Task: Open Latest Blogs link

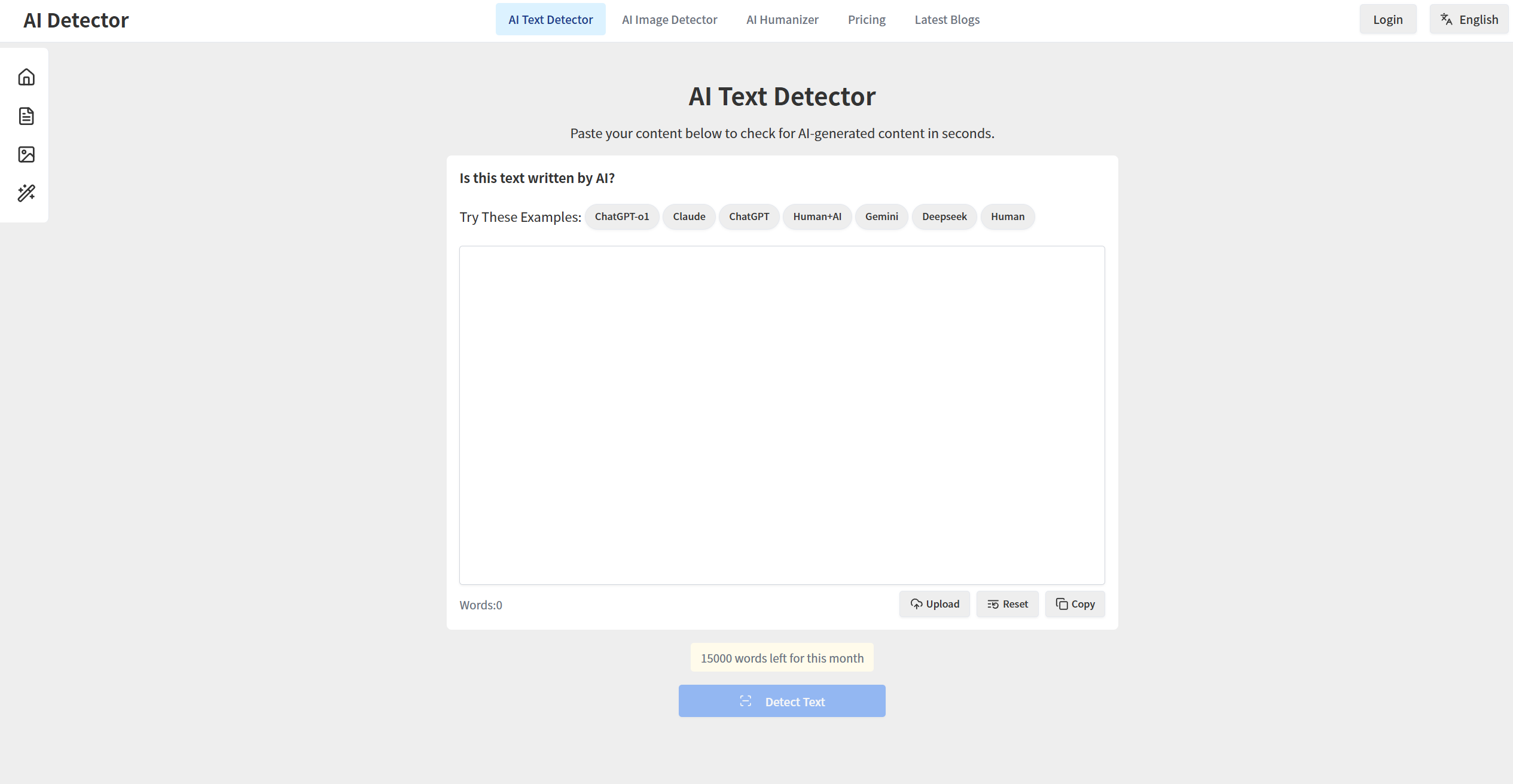Action: click(x=947, y=20)
